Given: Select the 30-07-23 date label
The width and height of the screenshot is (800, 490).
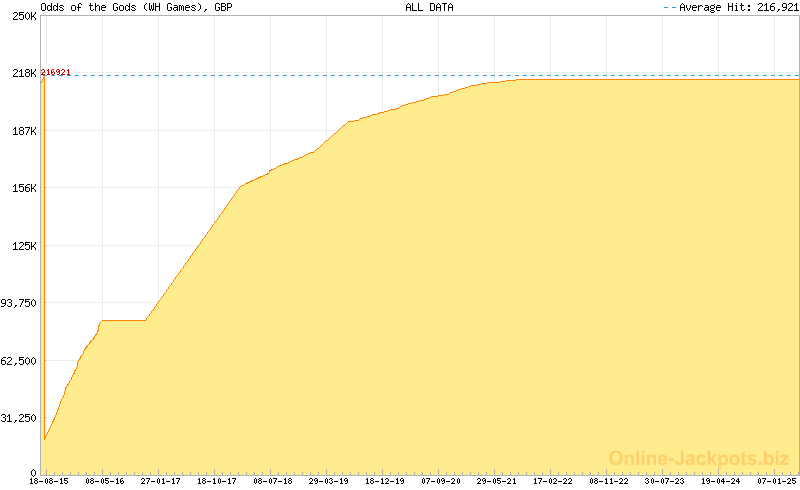Looking at the screenshot, I should click(x=665, y=482).
